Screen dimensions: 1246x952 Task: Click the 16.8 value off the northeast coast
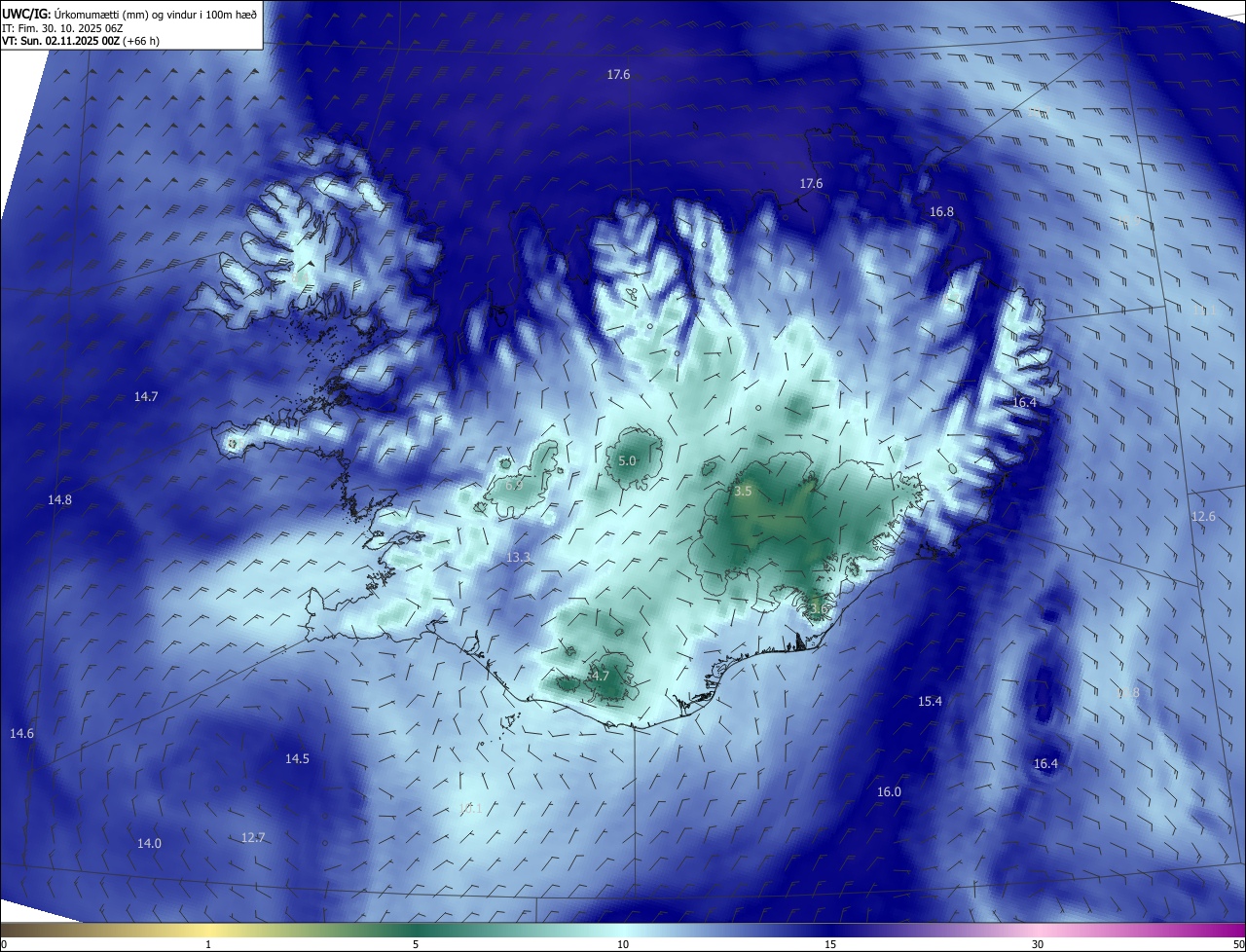point(941,211)
